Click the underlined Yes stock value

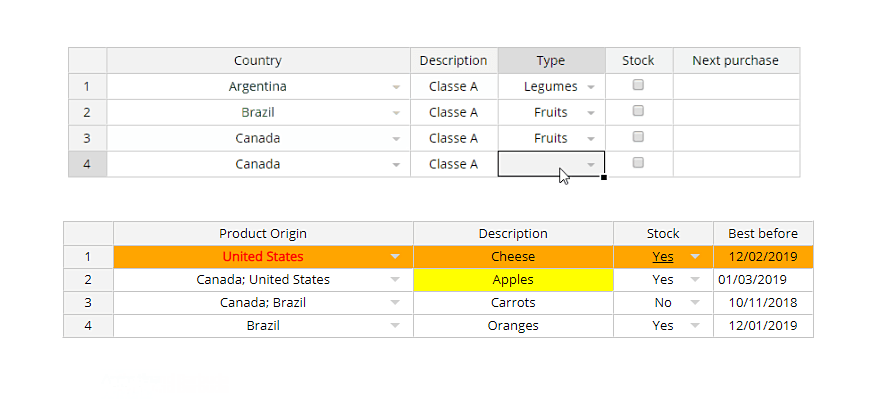click(x=662, y=257)
